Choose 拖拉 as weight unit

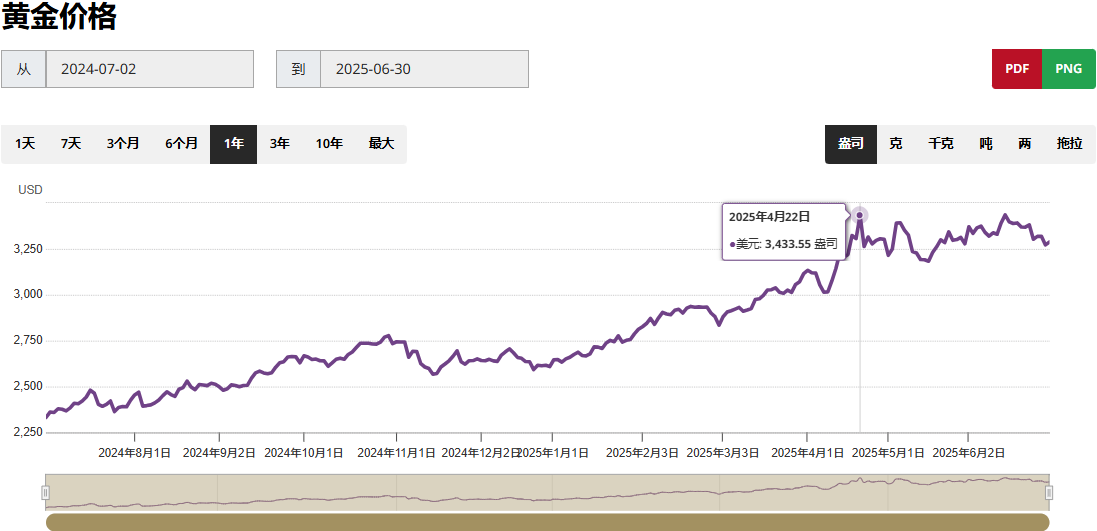[x=1070, y=144]
